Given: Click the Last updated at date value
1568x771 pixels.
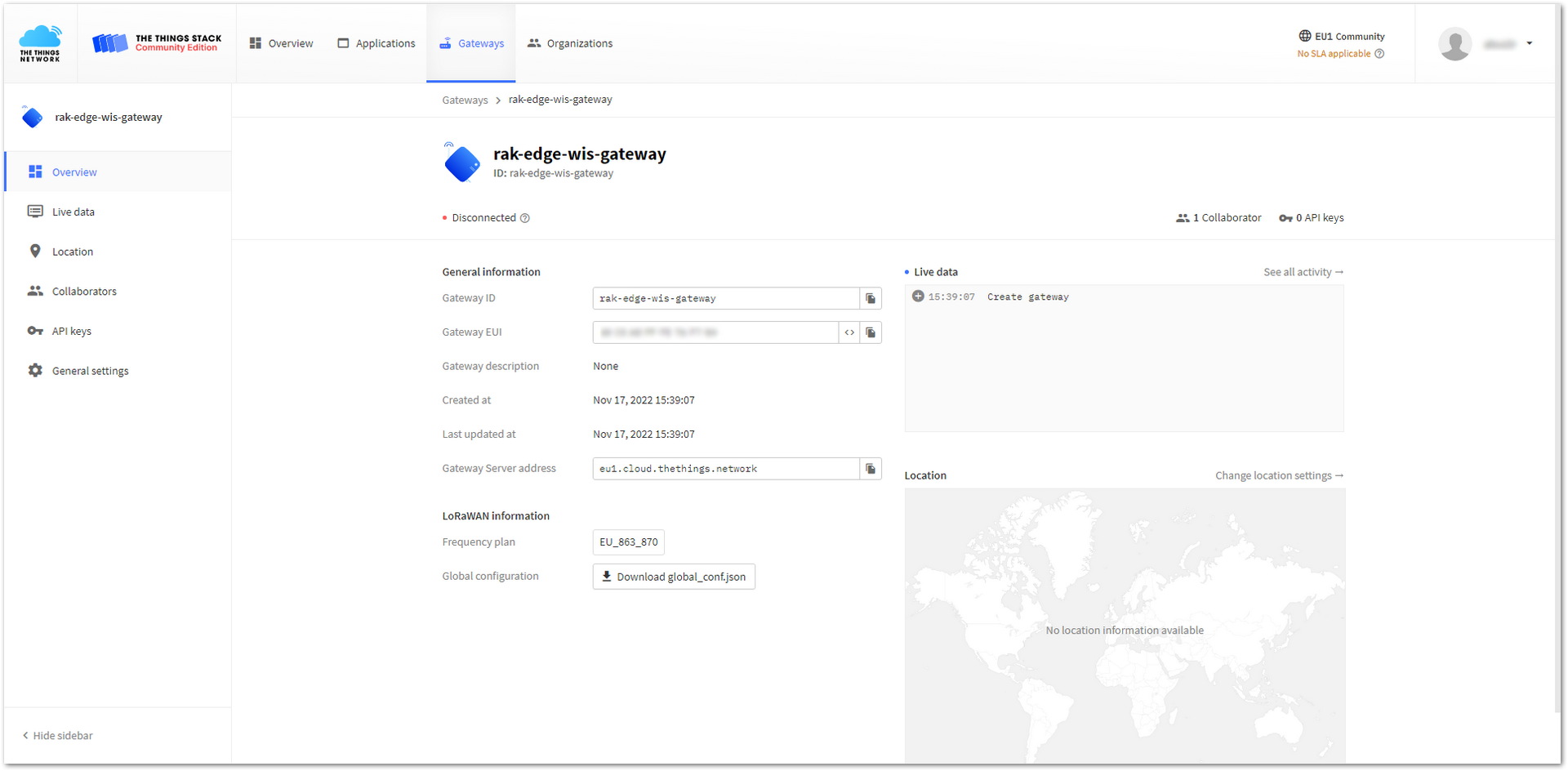Looking at the screenshot, I should pos(644,435).
